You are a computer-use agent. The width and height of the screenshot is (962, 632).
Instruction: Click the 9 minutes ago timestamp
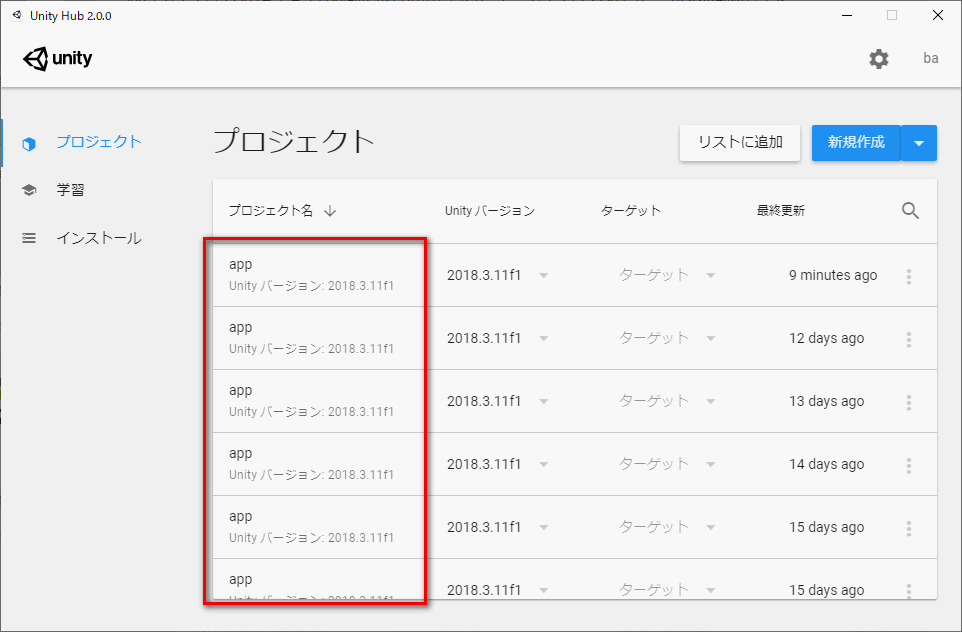click(833, 275)
